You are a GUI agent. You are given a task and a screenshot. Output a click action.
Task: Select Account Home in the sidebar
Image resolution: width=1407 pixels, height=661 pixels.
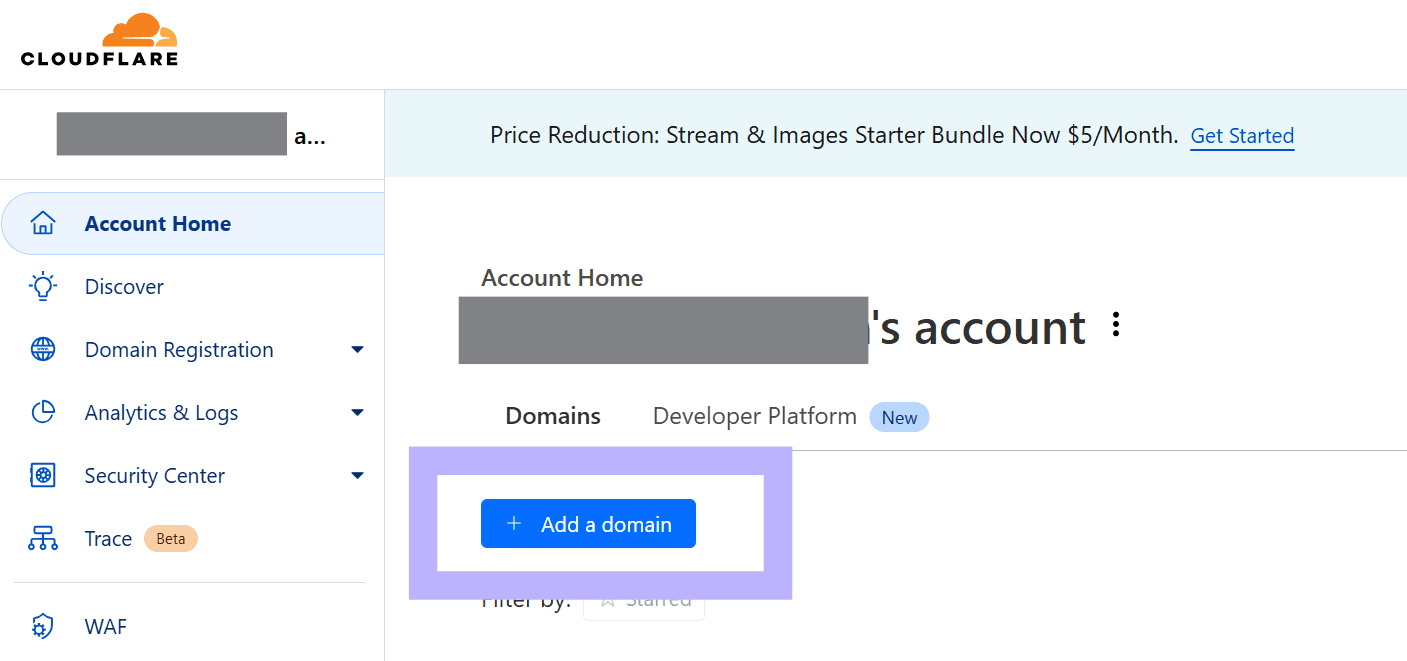click(x=157, y=222)
